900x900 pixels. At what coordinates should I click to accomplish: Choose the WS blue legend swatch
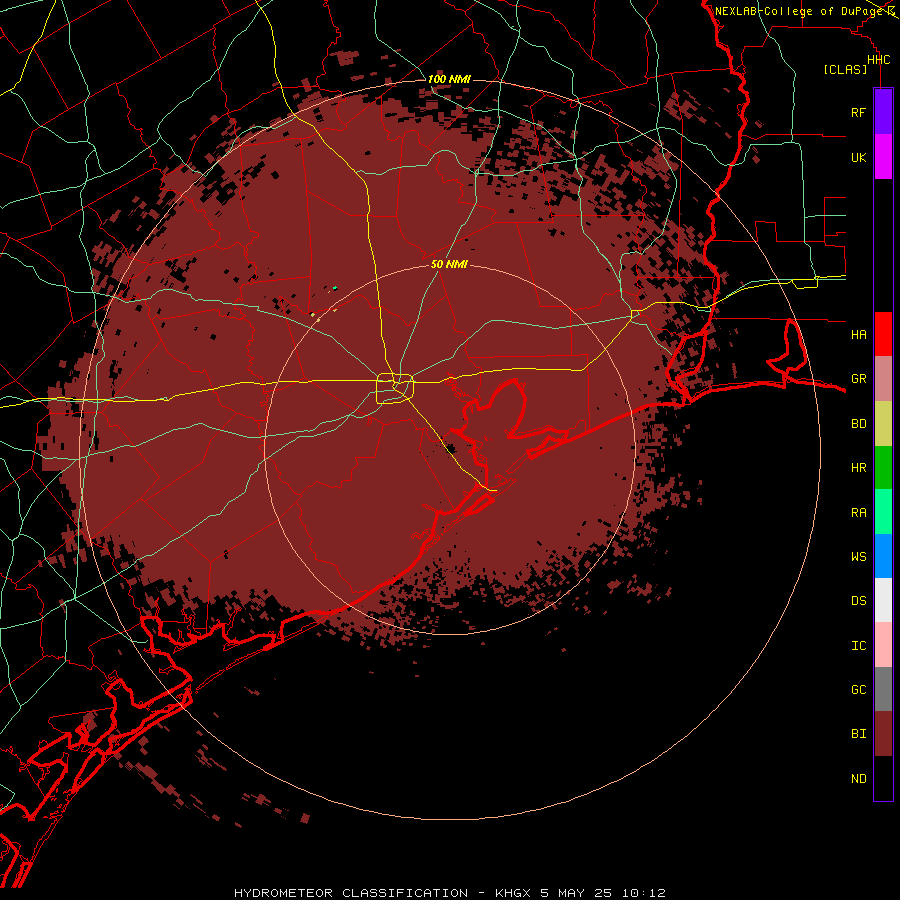point(883,556)
